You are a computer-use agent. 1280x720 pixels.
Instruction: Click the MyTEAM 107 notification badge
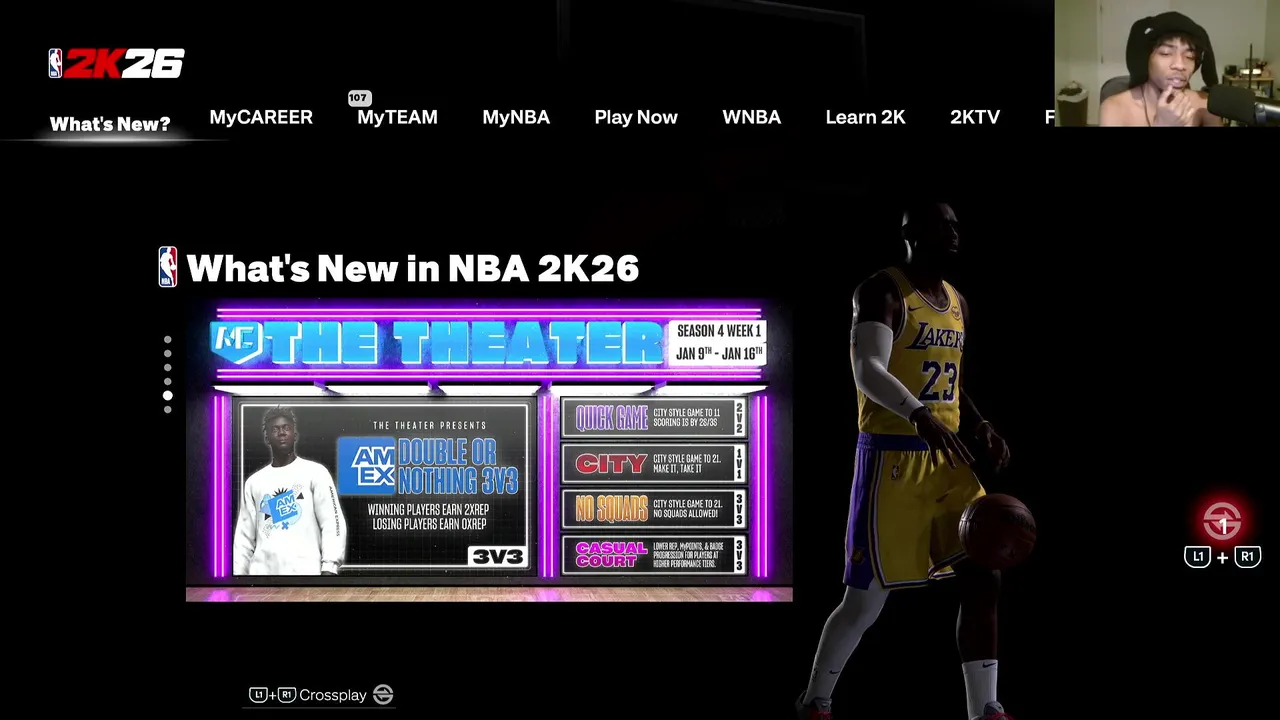pos(359,98)
